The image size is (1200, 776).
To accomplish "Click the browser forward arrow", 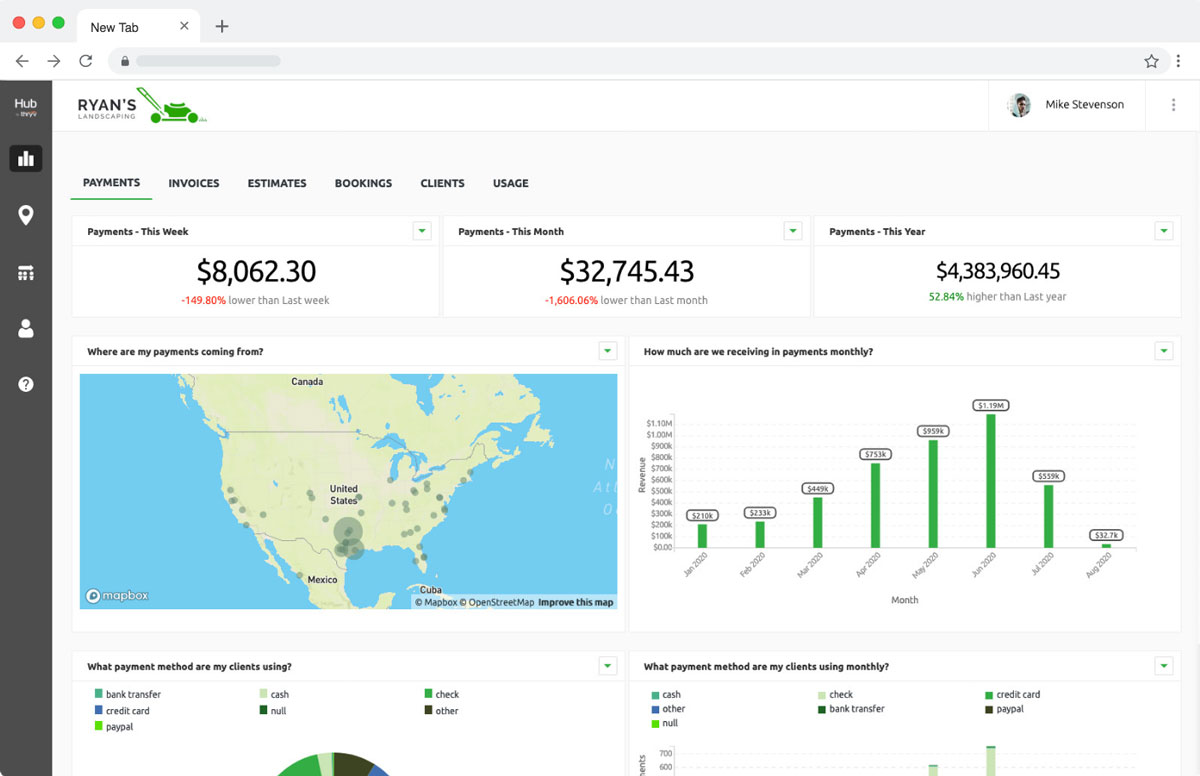I will pyautogui.click(x=54, y=61).
